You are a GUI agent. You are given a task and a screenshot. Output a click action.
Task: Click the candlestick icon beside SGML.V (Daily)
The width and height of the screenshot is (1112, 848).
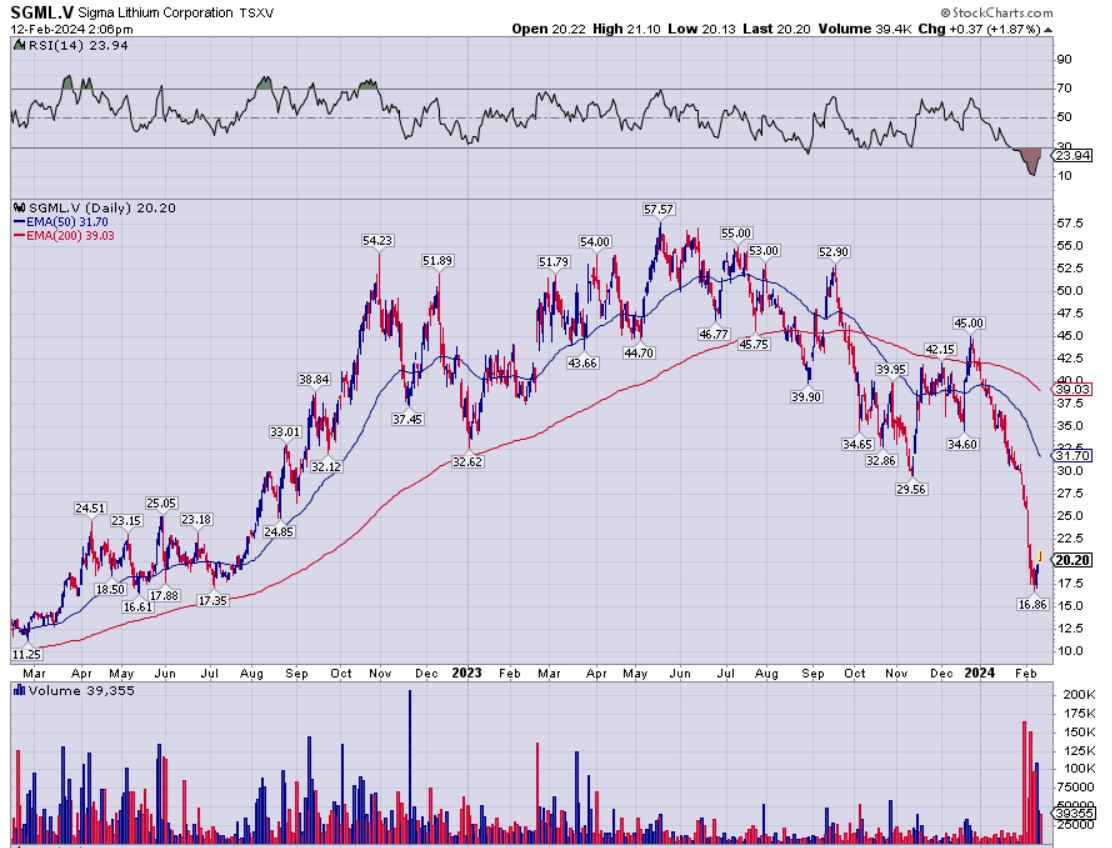point(20,208)
